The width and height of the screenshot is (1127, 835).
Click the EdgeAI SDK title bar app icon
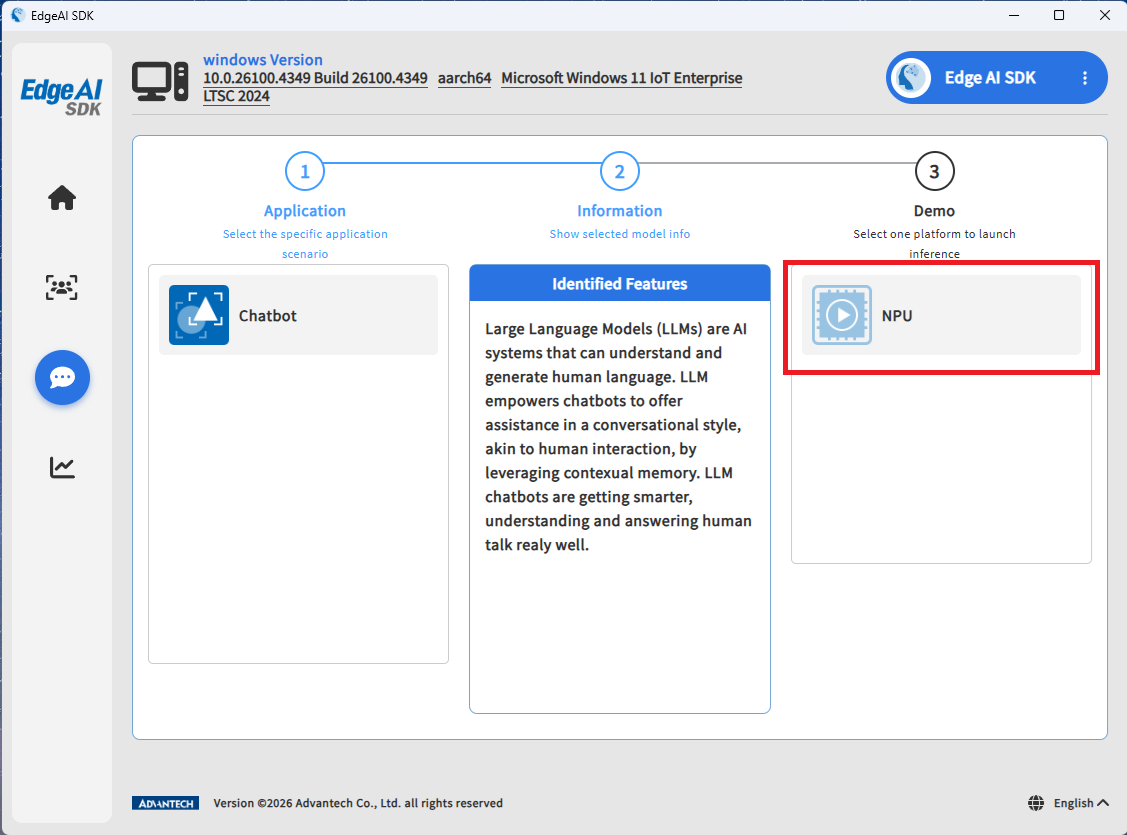point(17,15)
